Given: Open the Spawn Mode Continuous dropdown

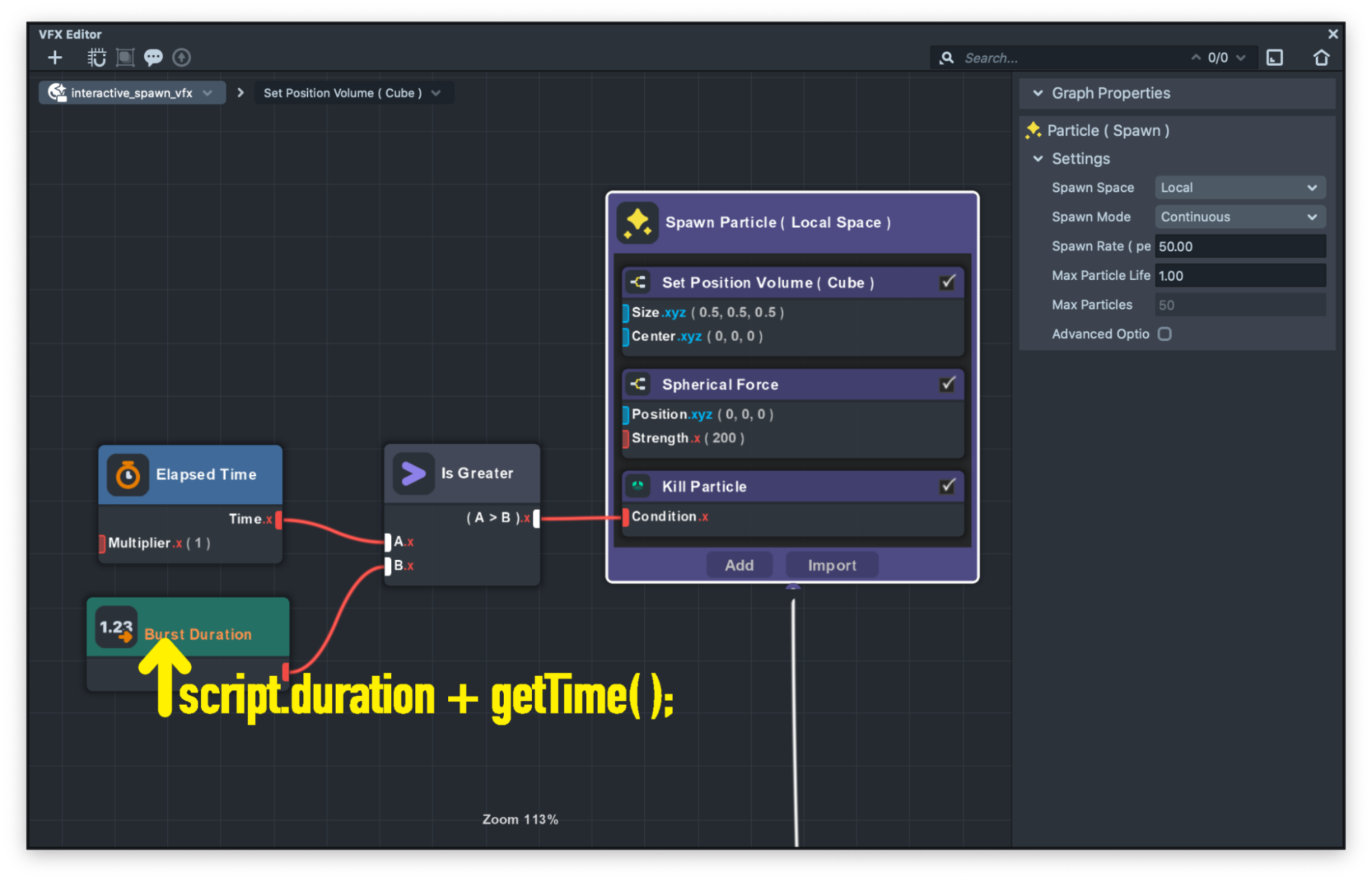Looking at the screenshot, I should click(x=1240, y=217).
